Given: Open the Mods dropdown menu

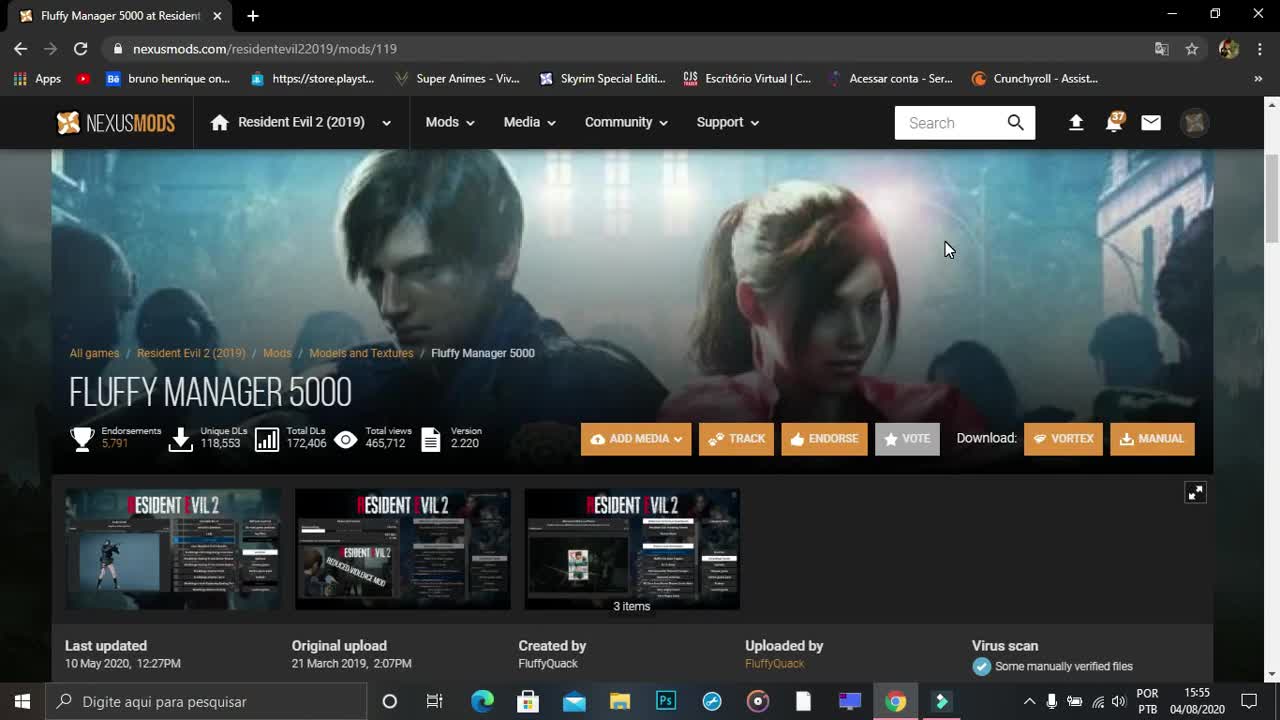Looking at the screenshot, I should click(449, 122).
